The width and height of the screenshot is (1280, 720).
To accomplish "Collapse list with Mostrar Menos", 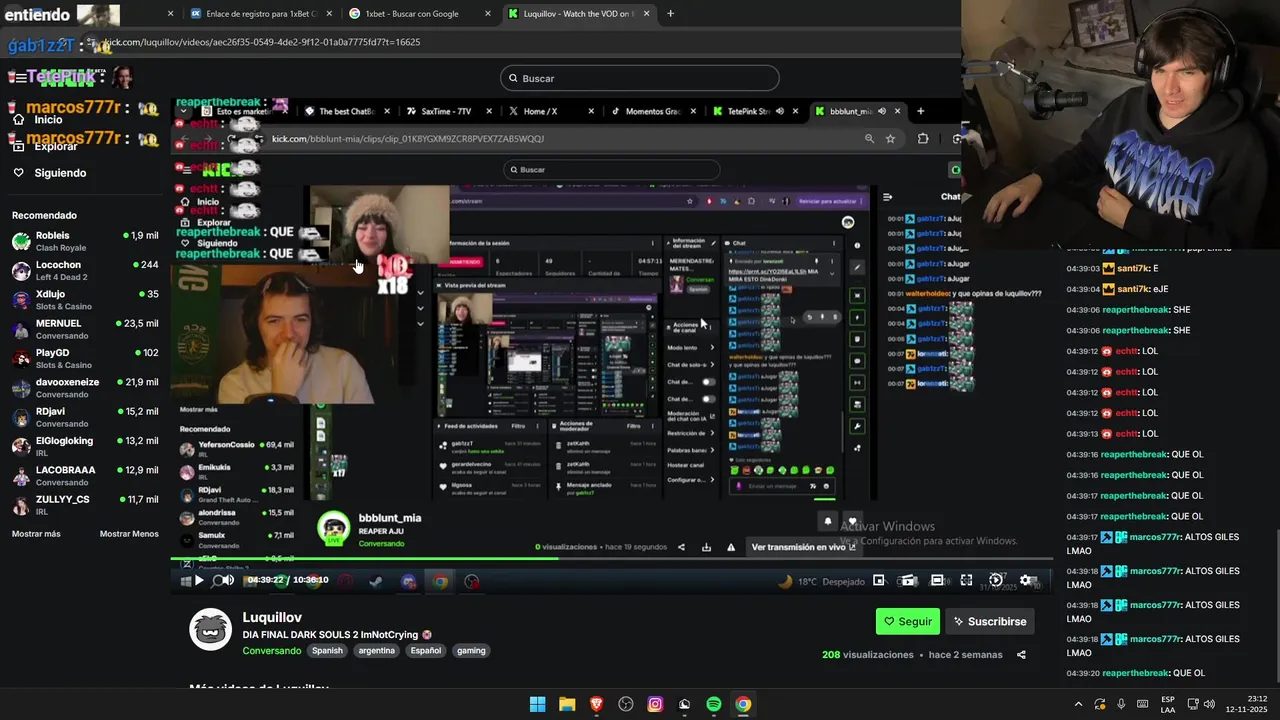I will (129, 534).
